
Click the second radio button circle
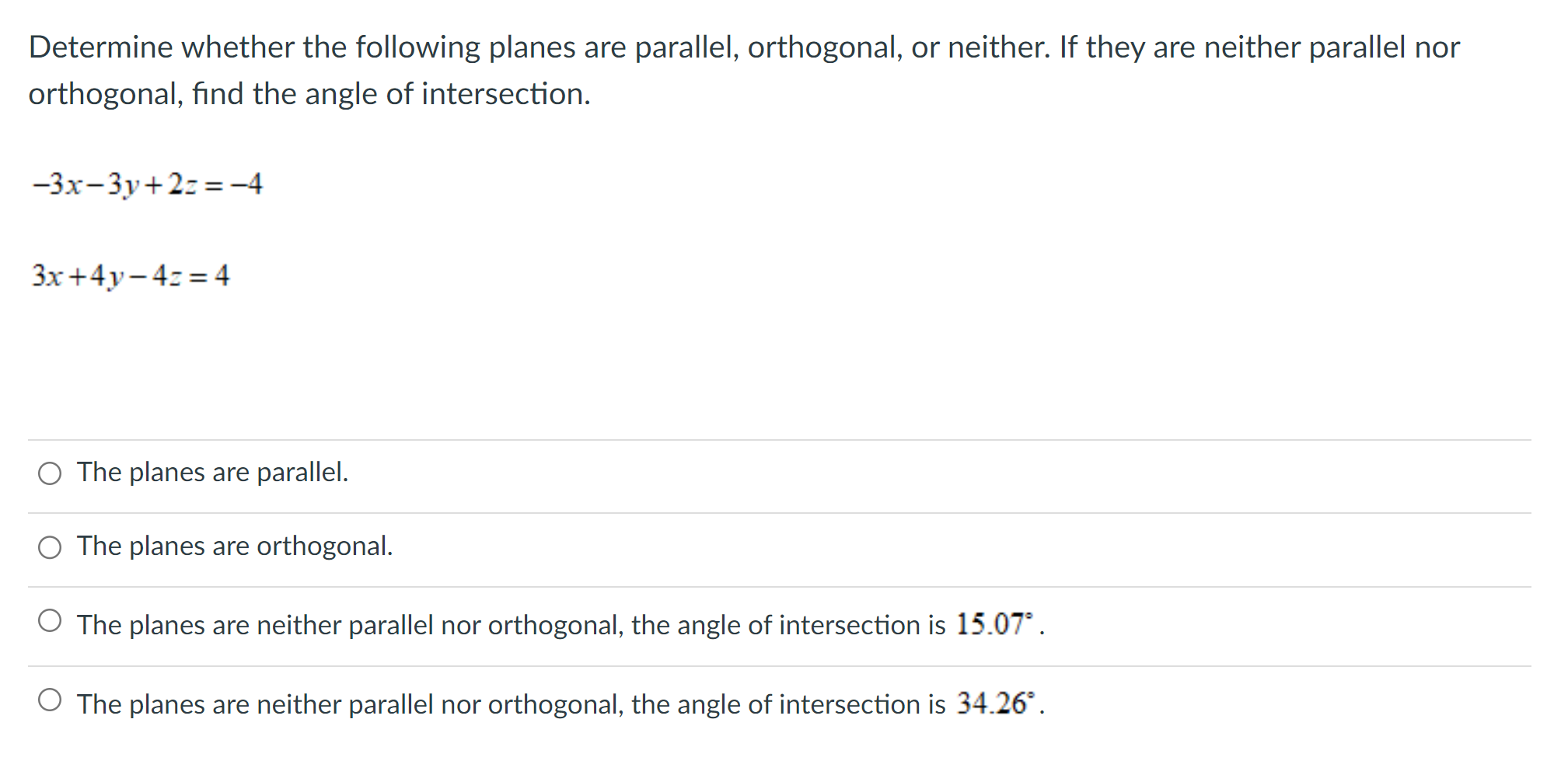tap(50, 546)
